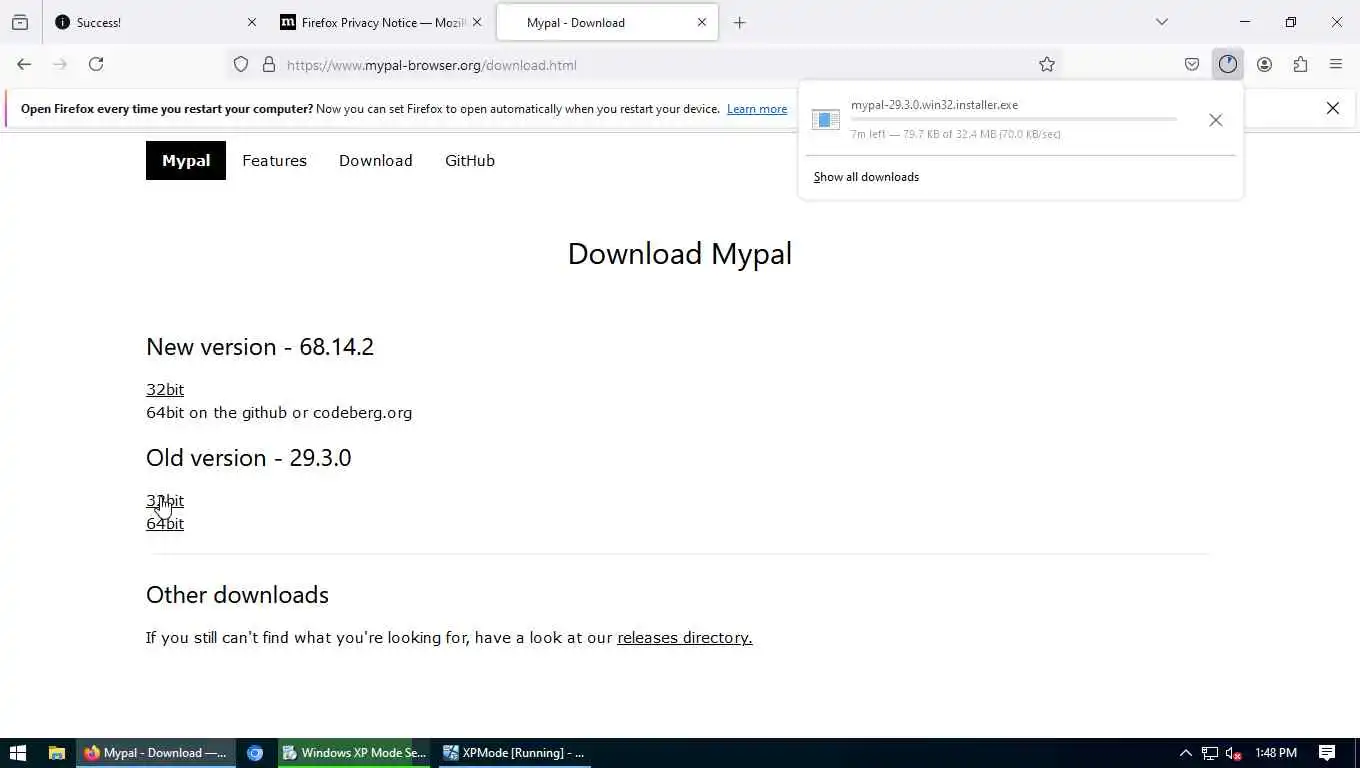Open the Extensions puzzle icon
The width and height of the screenshot is (1360, 768).
(1300, 64)
